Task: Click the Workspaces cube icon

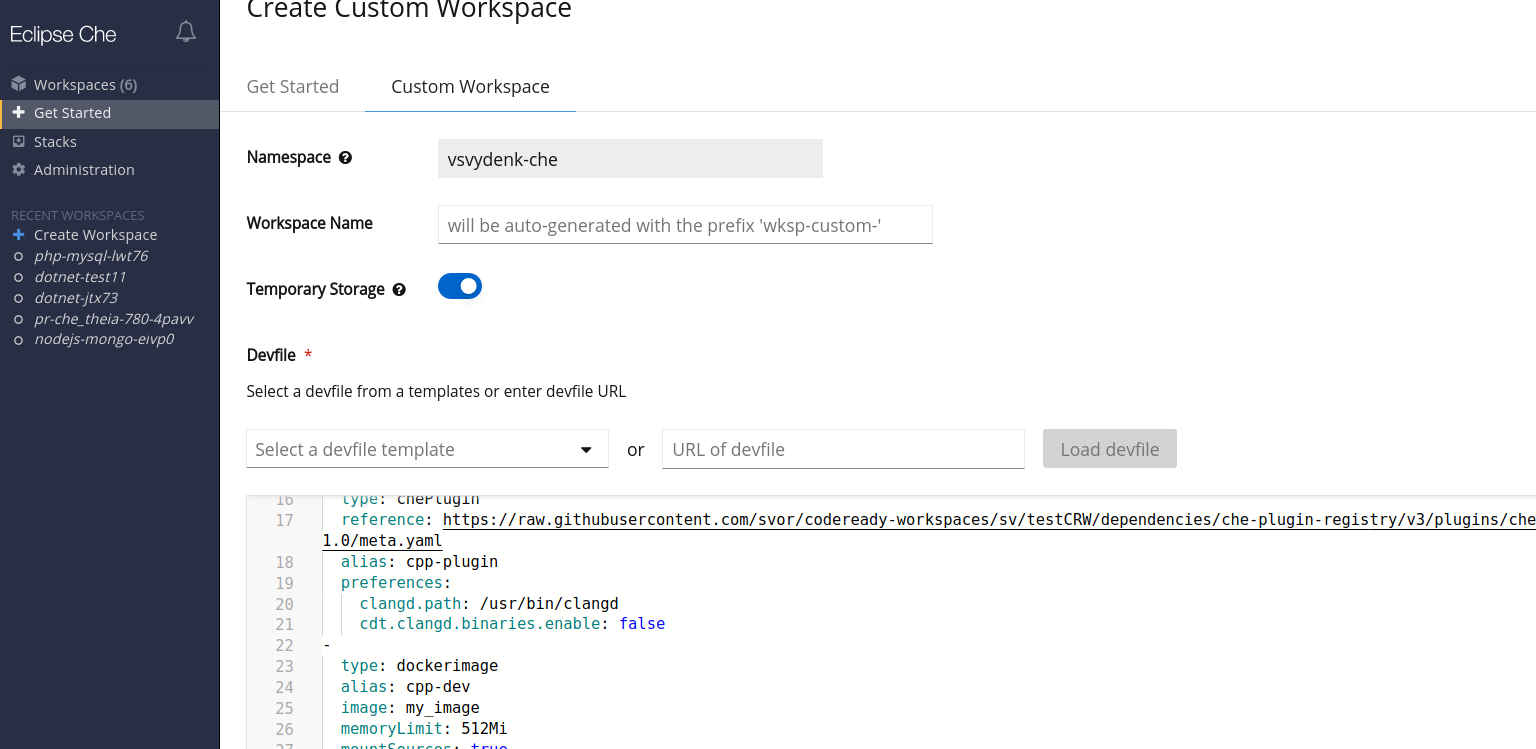Action: 18,84
